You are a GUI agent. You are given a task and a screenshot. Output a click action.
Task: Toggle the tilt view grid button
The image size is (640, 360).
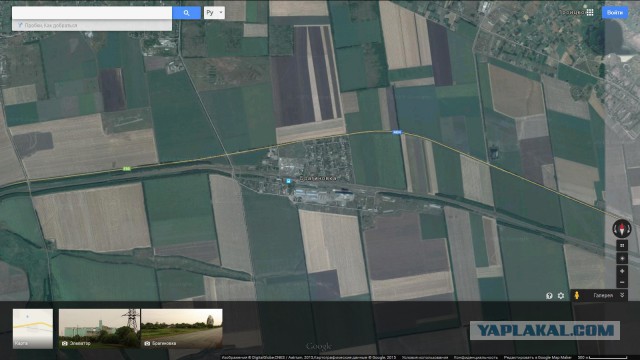(622, 246)
